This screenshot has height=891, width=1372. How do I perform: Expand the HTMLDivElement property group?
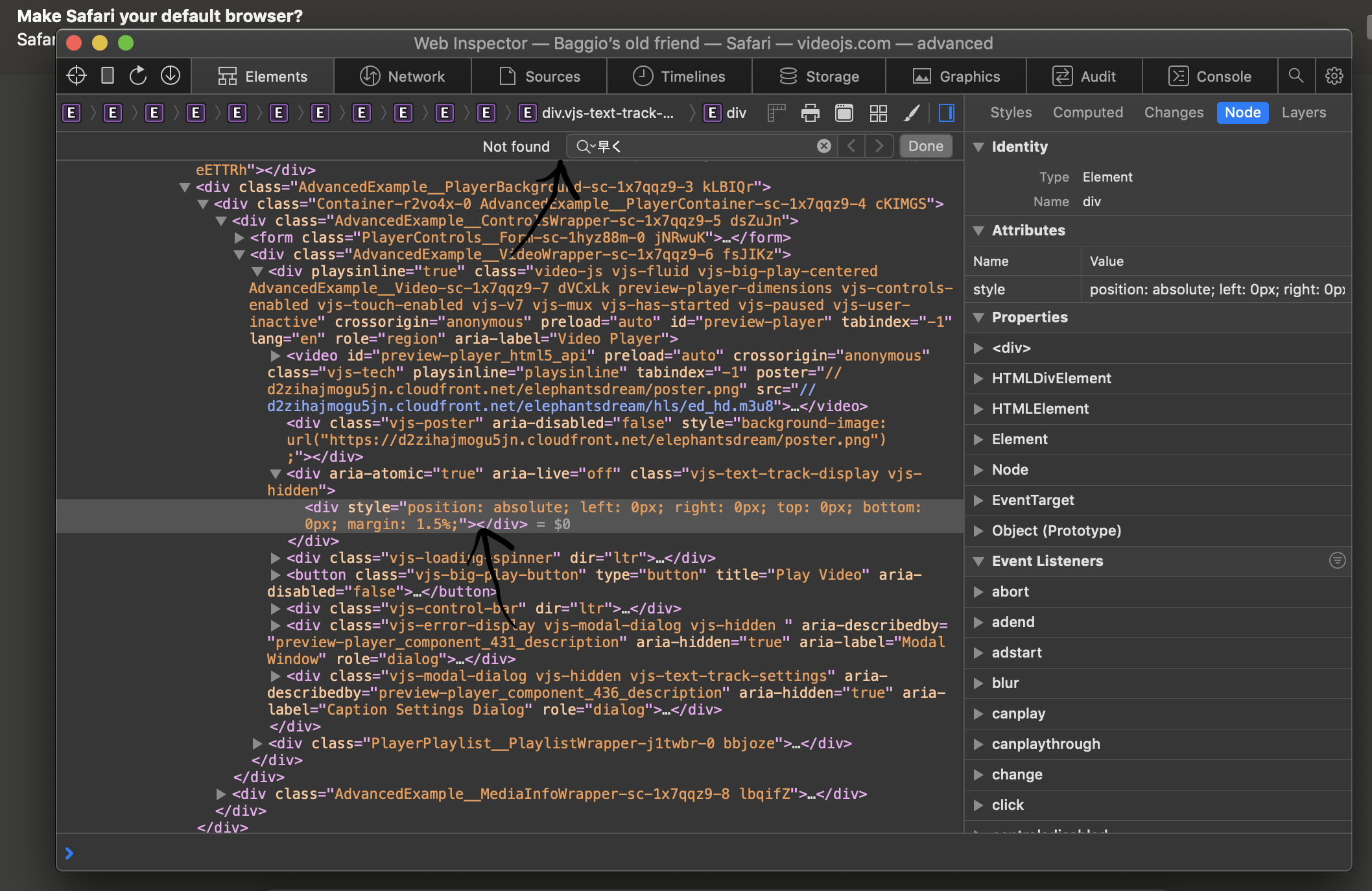tap(978, 378)
